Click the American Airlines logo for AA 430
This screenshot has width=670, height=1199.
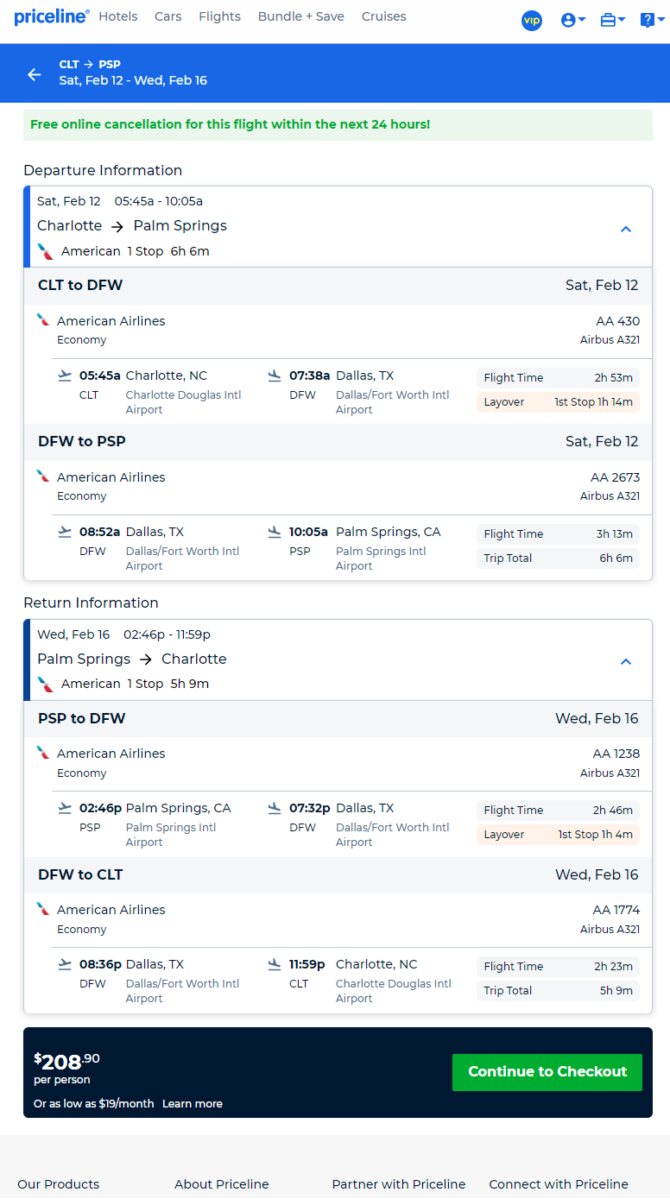[43, 320]
